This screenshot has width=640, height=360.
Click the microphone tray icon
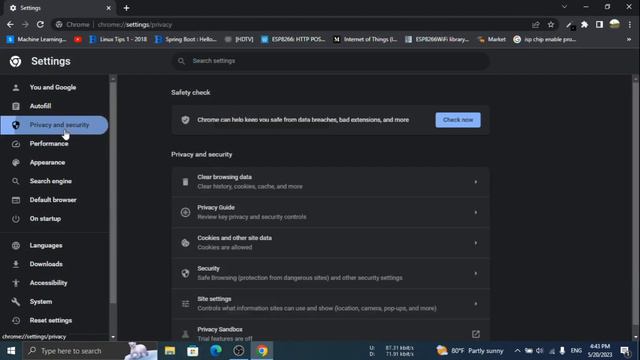pyautogui.click(x=562, y=351)
